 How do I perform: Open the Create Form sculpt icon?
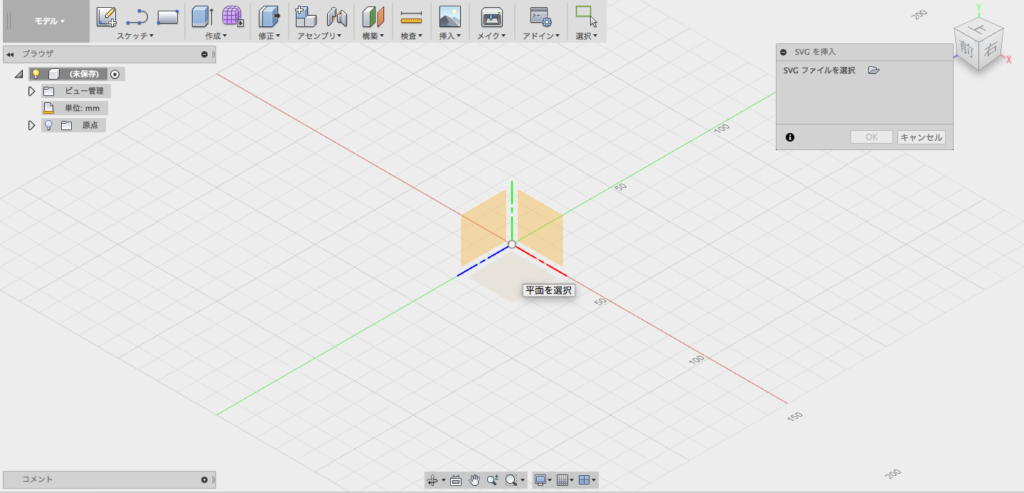click(x=232, y=16)
